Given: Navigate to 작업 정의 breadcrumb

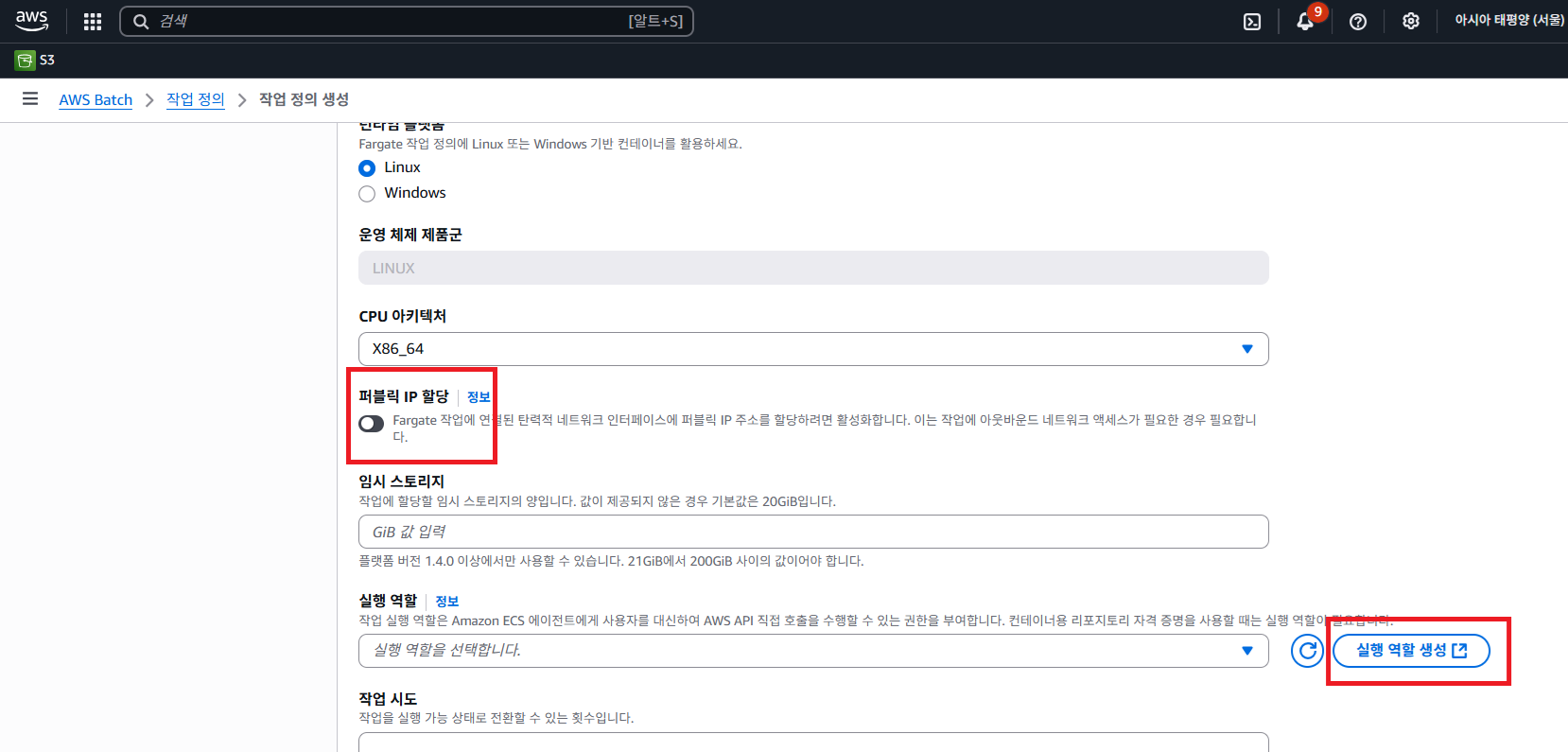Looking at the screenshot, I should [x=195, y=99].
